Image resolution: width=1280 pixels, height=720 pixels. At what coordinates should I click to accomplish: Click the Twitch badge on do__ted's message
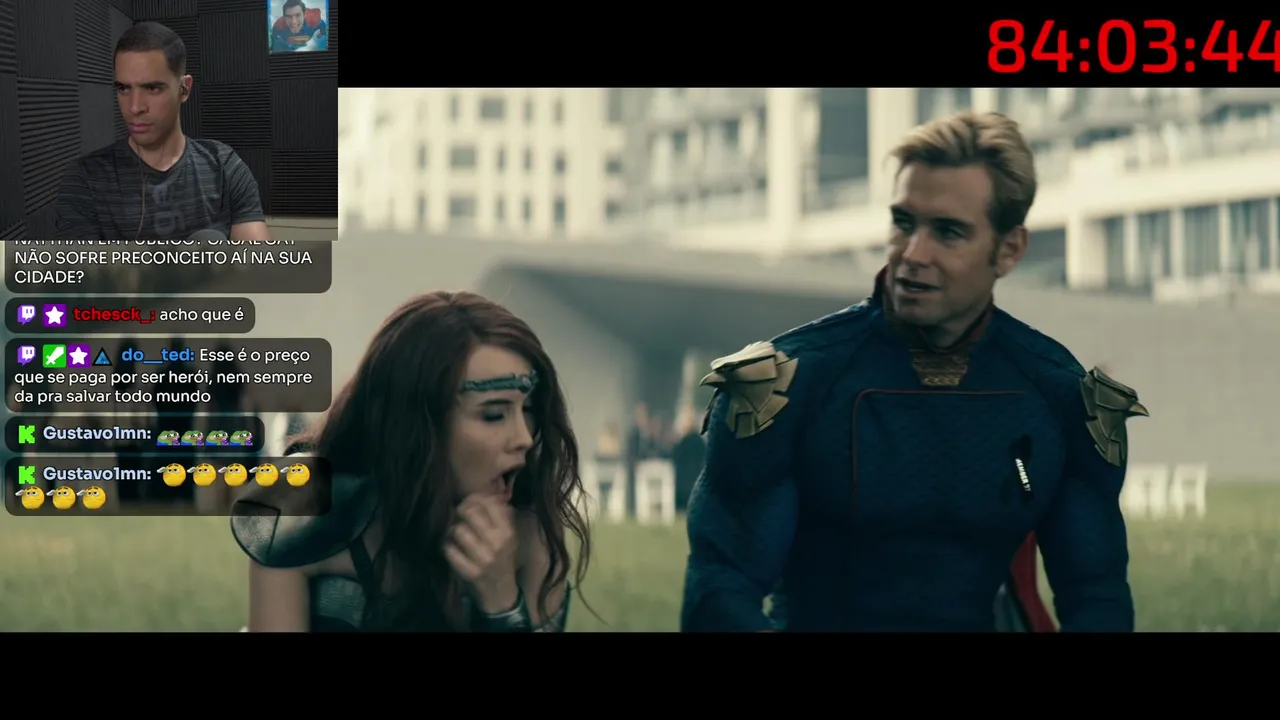tap(28, 355)
